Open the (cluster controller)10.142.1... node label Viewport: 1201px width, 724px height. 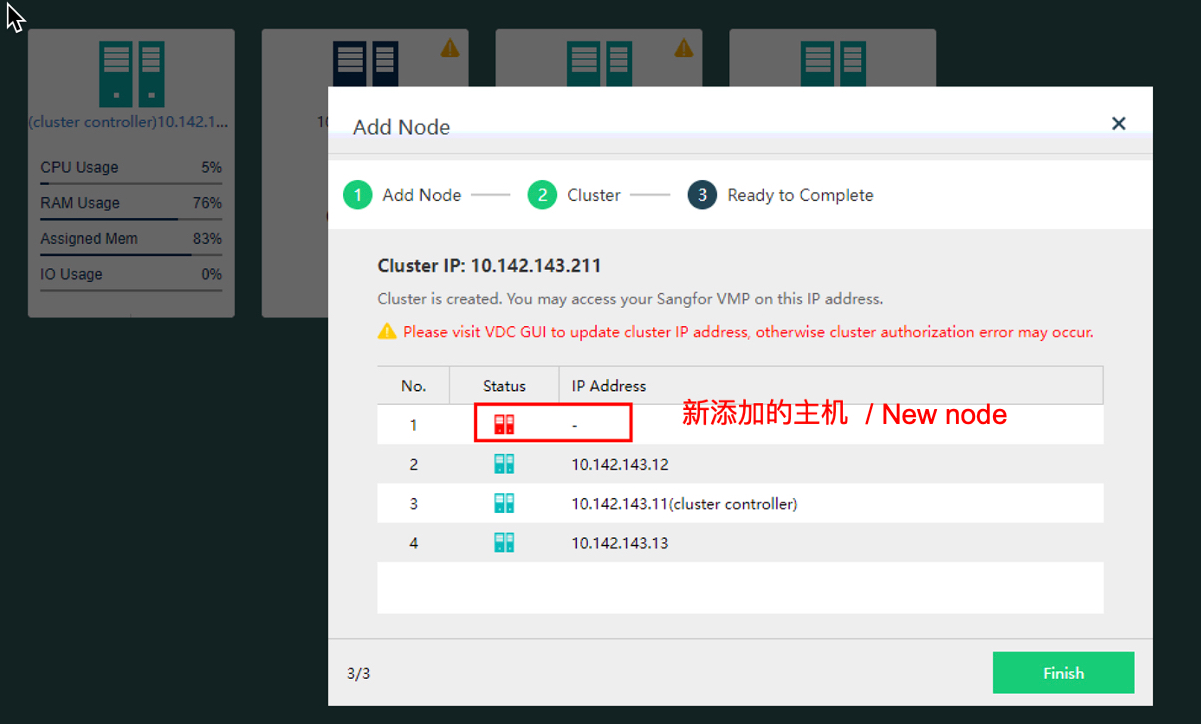click(129, 122)
